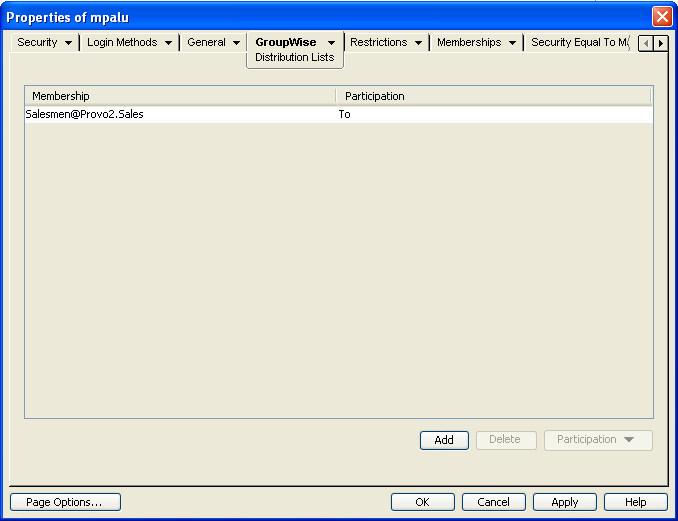Click the Add button
This screenshot has height=521, width=678.
pyautogui.click(x=444, y=440)
